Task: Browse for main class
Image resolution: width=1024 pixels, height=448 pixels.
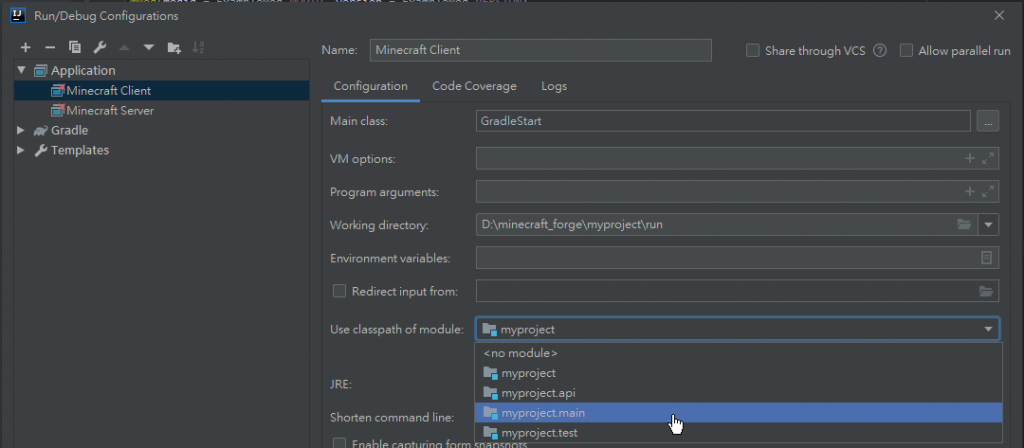Action: (987, 121)
